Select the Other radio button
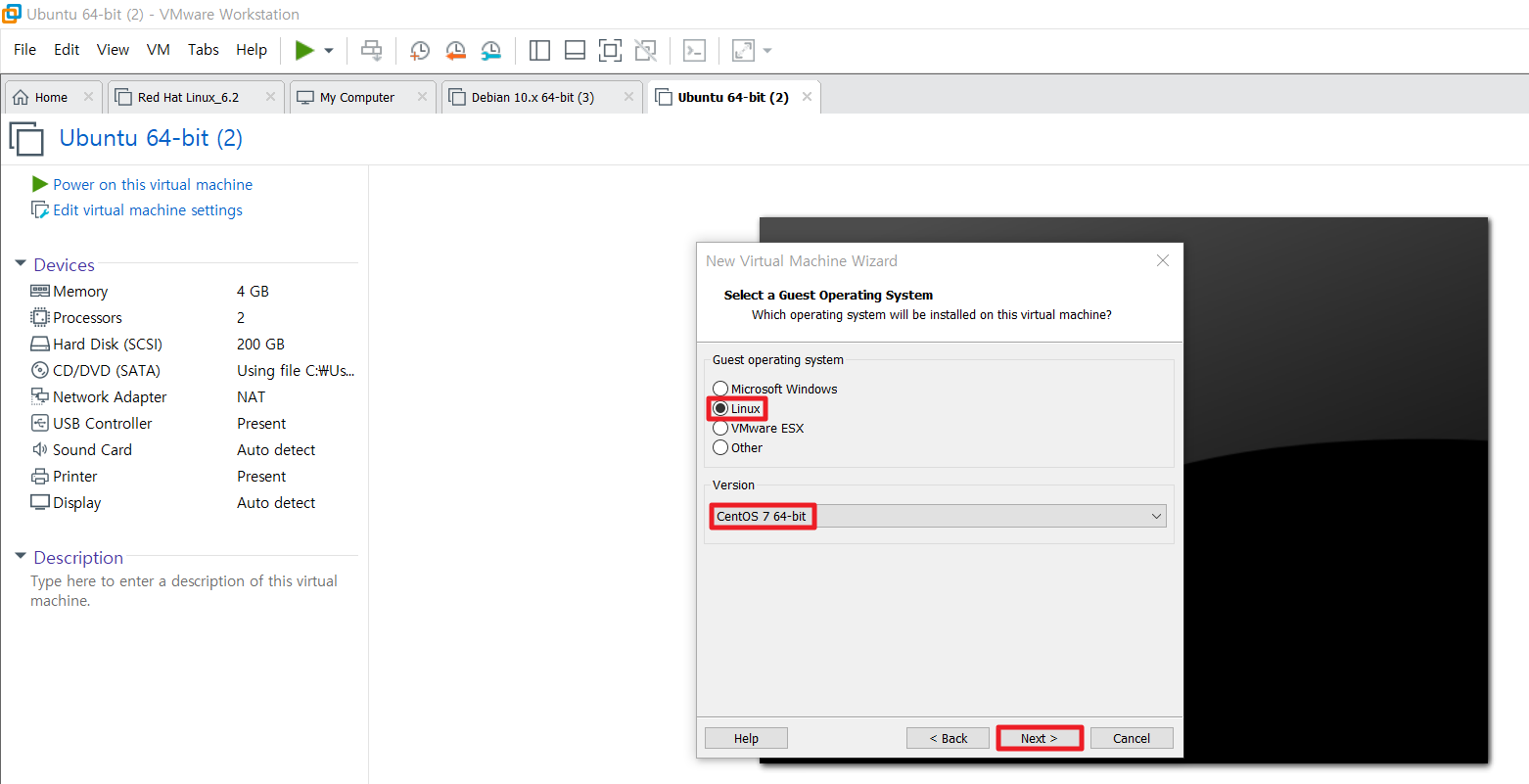Screen dimensions: 1529x784 [x=720, y=447]
